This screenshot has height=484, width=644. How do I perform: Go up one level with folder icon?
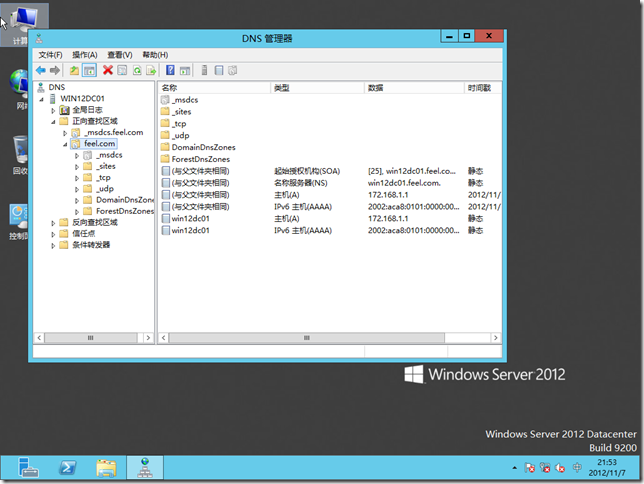click(x=74, y=71)
